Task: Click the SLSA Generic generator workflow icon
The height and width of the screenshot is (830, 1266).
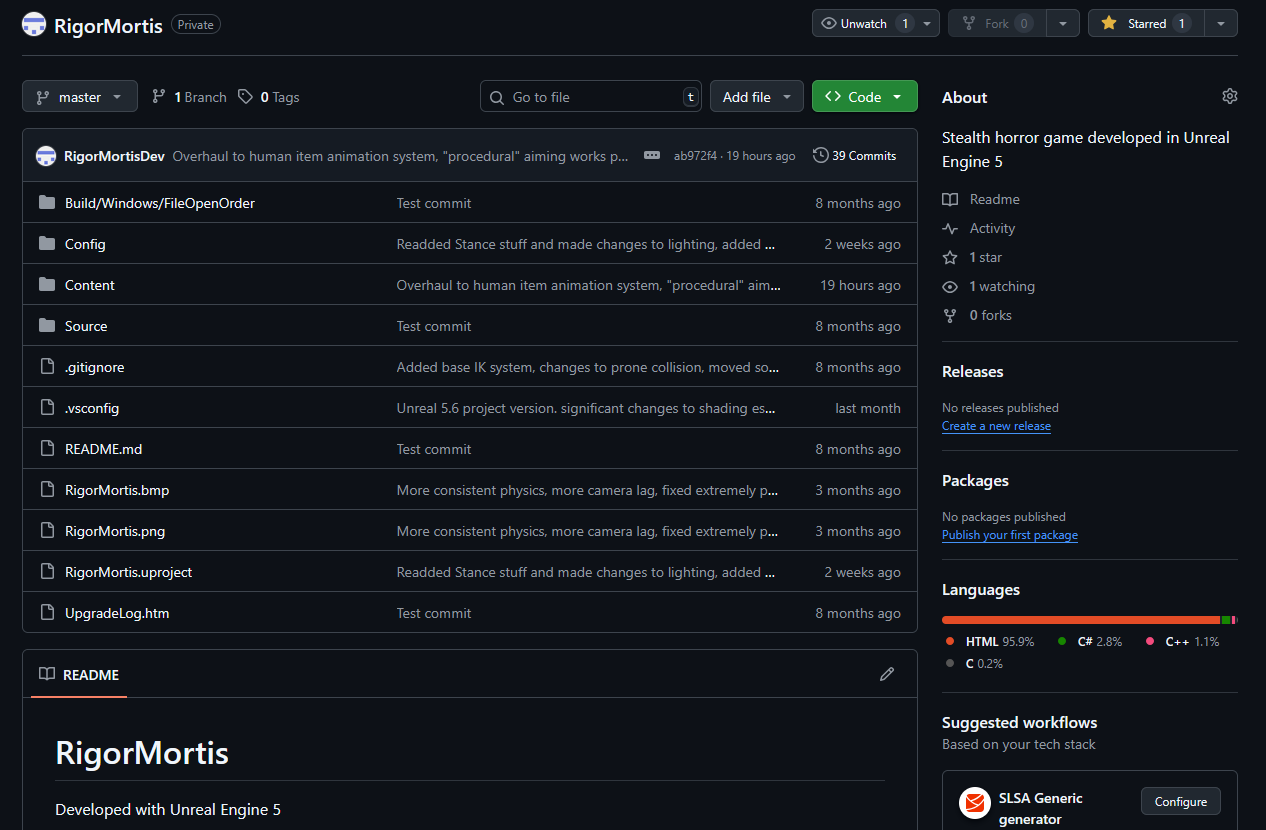Action: tap(975, 803)
